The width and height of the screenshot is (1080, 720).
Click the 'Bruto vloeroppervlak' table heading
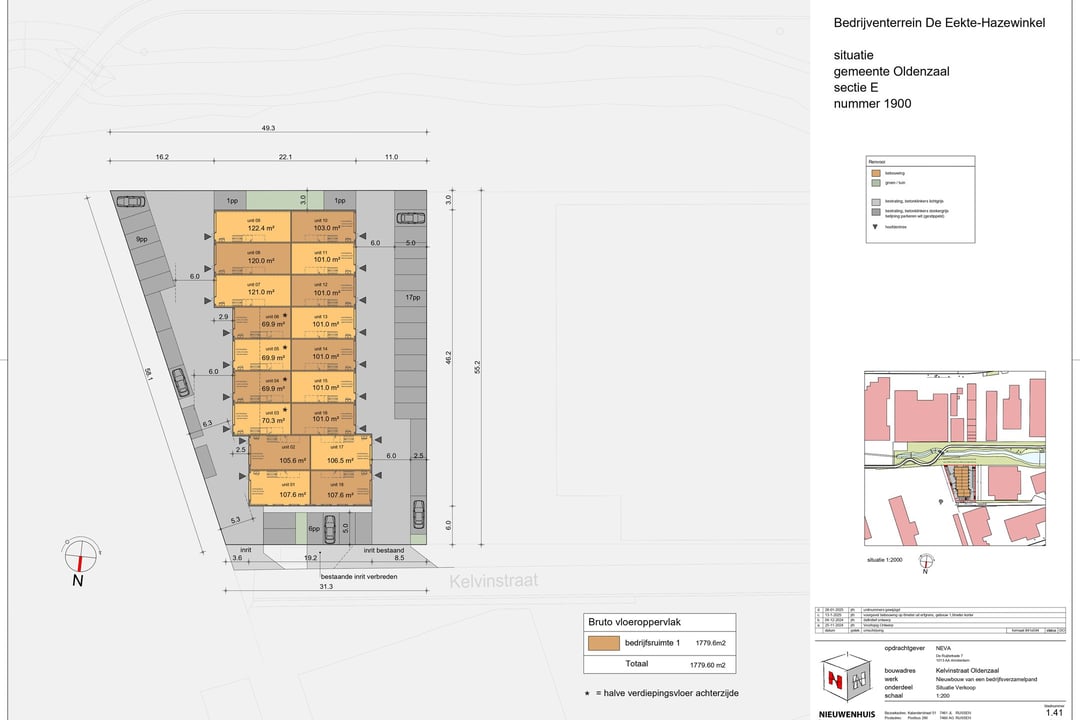[634, 622]
